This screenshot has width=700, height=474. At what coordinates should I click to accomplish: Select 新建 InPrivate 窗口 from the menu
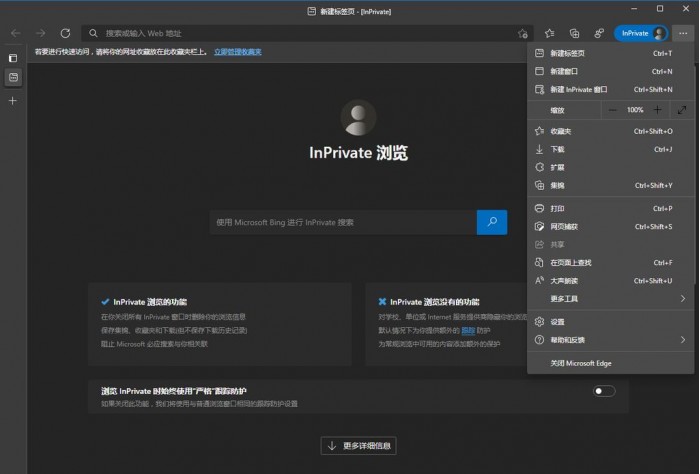point(578,89)
